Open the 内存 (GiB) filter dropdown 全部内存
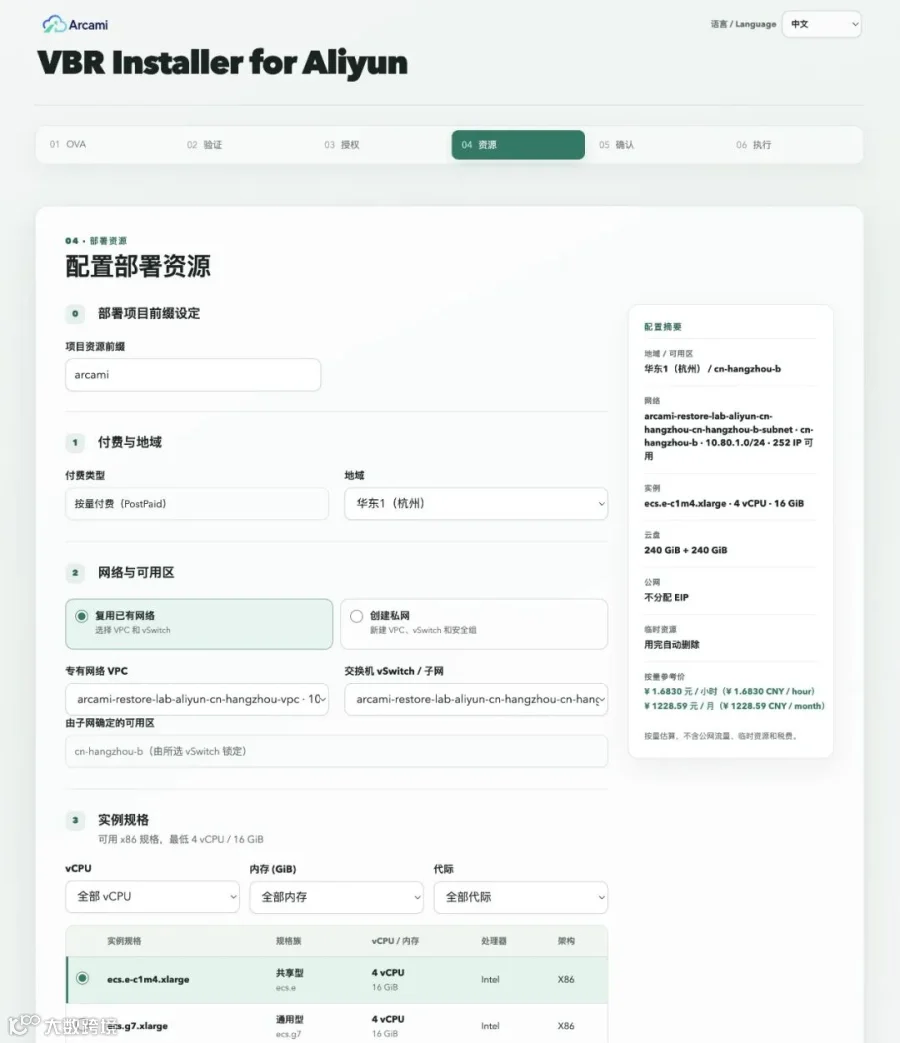 (337, 897)
